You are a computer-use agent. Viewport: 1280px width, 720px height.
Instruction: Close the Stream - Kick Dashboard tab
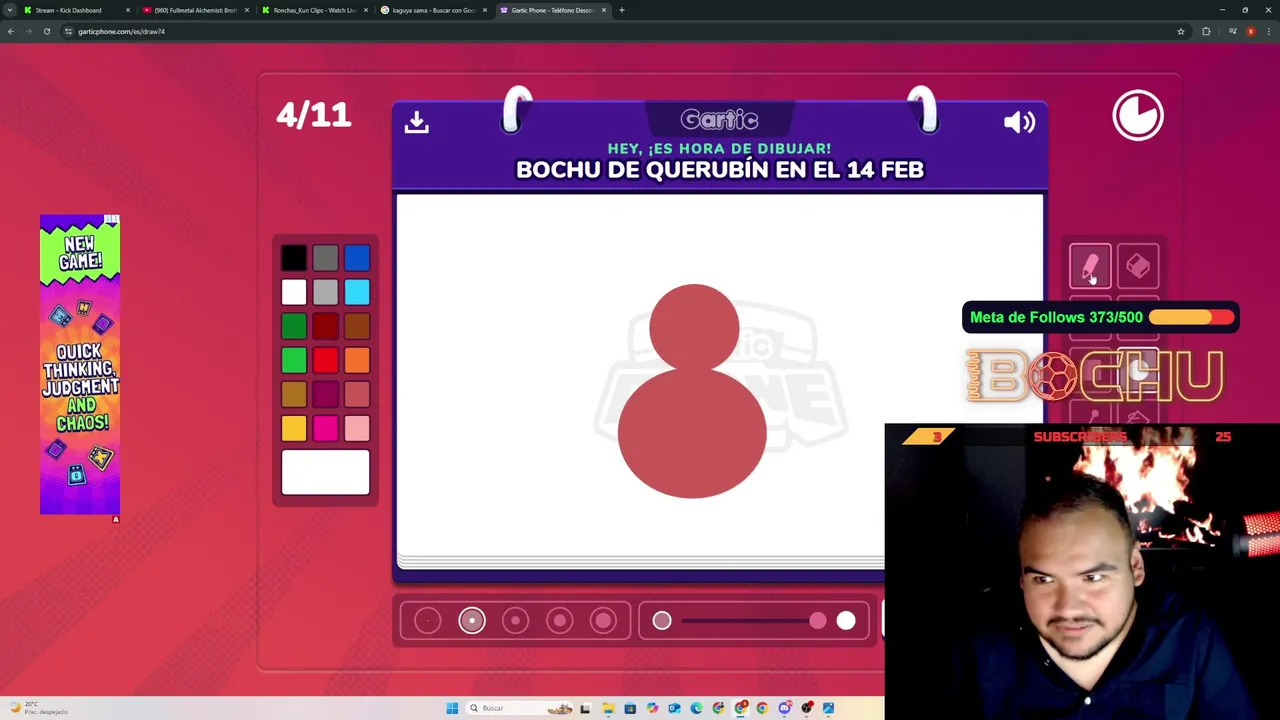pos(128,10)
